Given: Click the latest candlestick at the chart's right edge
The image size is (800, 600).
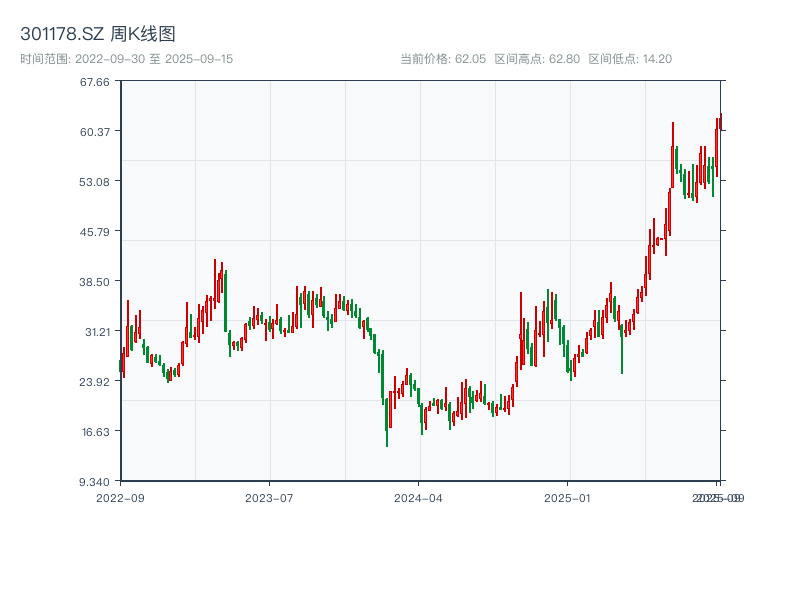Looking at the screenshot, I should 721,122.
